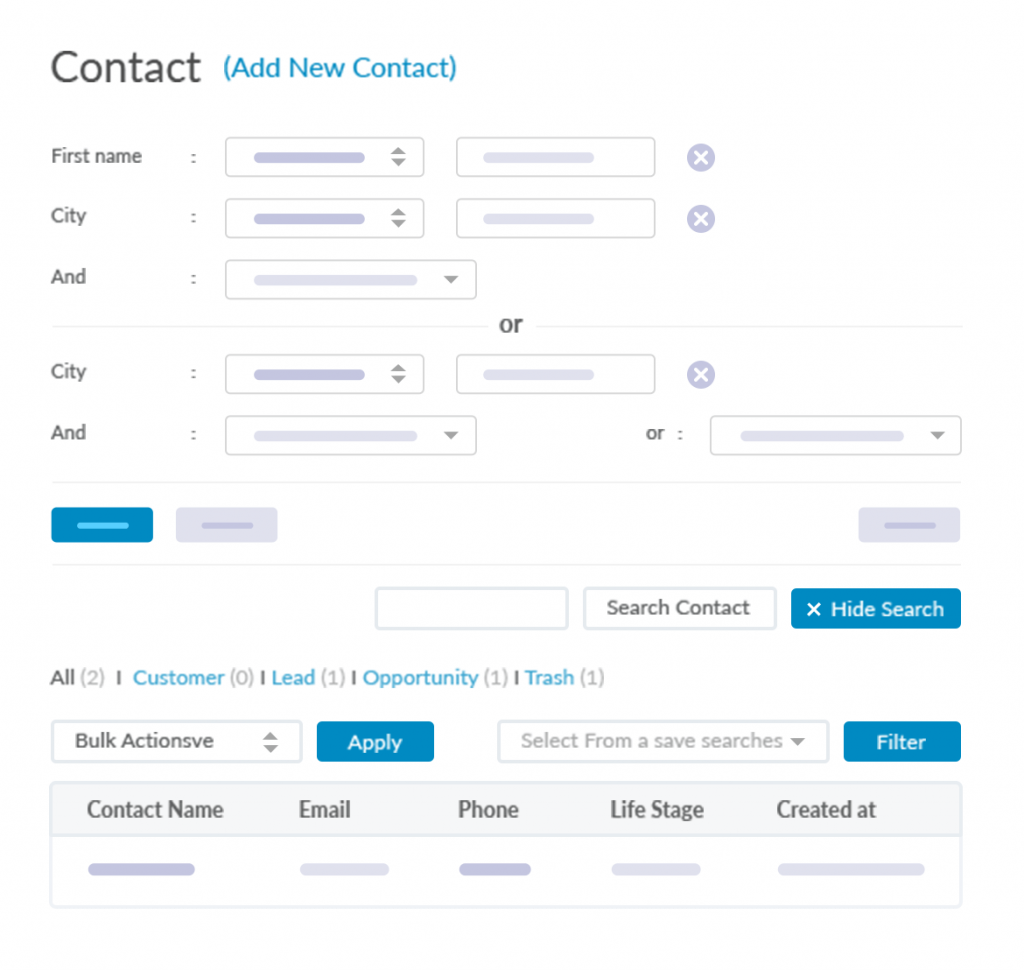This screenshot has height=970, width=1024.
Task: Open the First name condition dropdown
Action: click(324, 158)
